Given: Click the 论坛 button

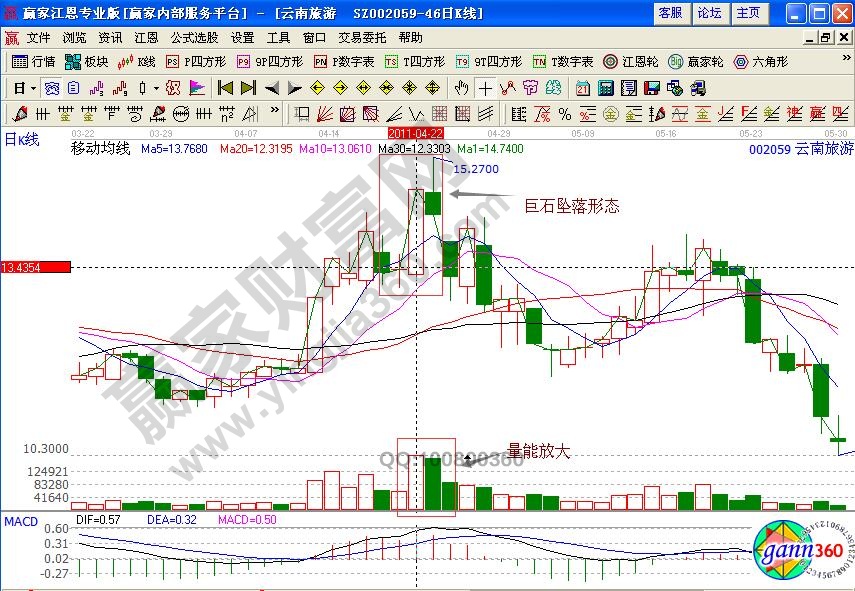Looking at the screenshot, I should coord(709,13).
